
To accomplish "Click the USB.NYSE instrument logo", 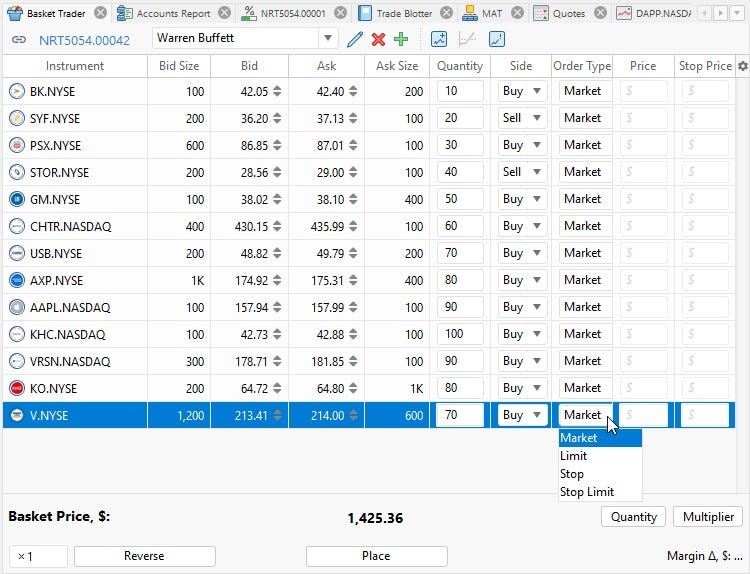I will (x=17, y=253).
